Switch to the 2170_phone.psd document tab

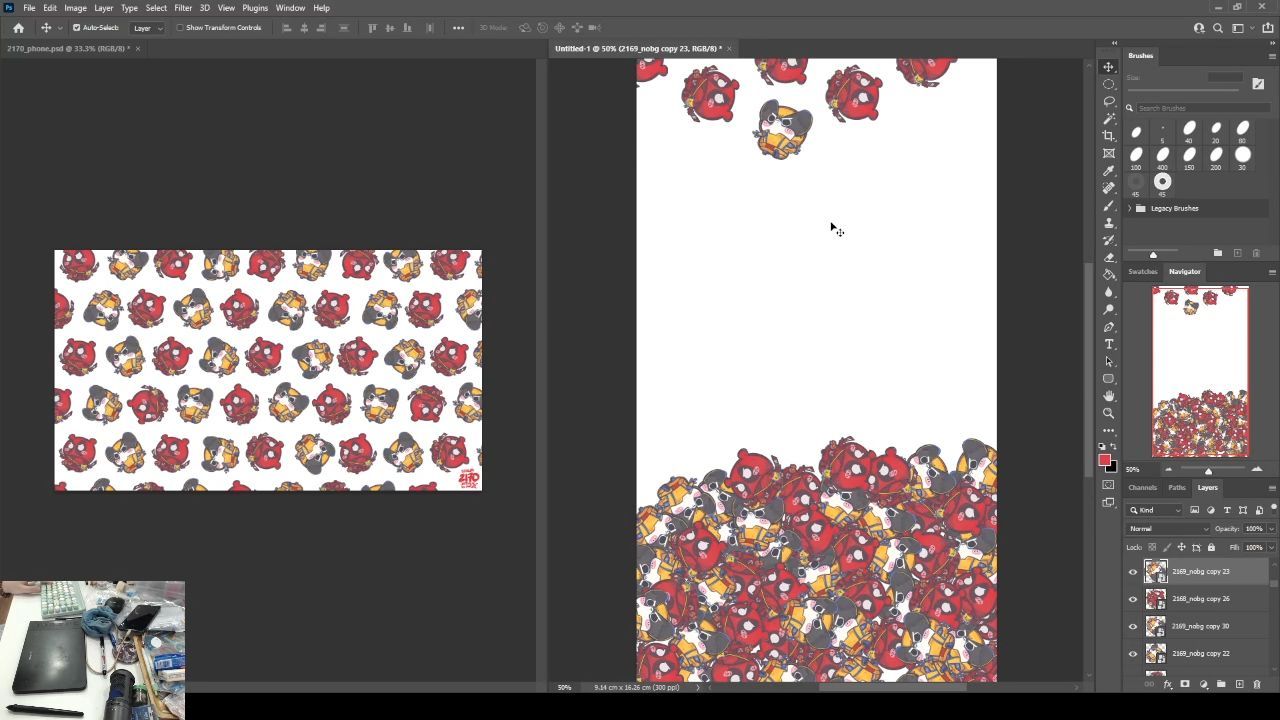click(66, 48)
